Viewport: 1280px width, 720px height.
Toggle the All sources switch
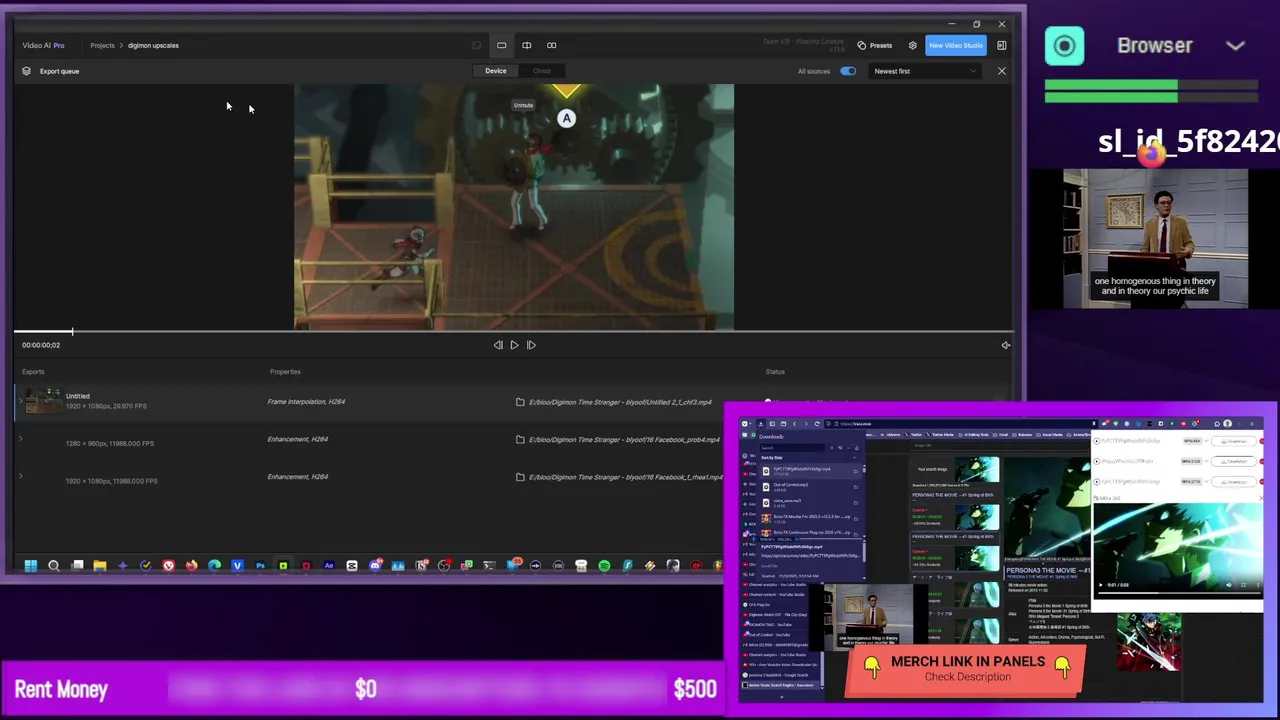848,71
